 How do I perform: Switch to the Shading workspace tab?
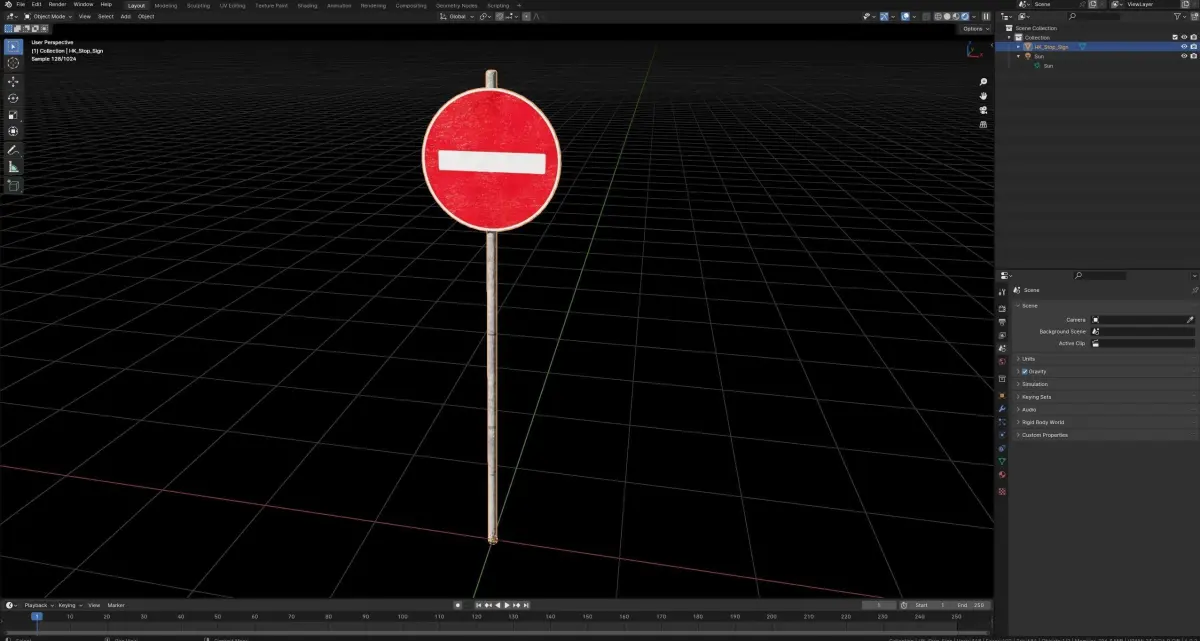tap(307, 5)
